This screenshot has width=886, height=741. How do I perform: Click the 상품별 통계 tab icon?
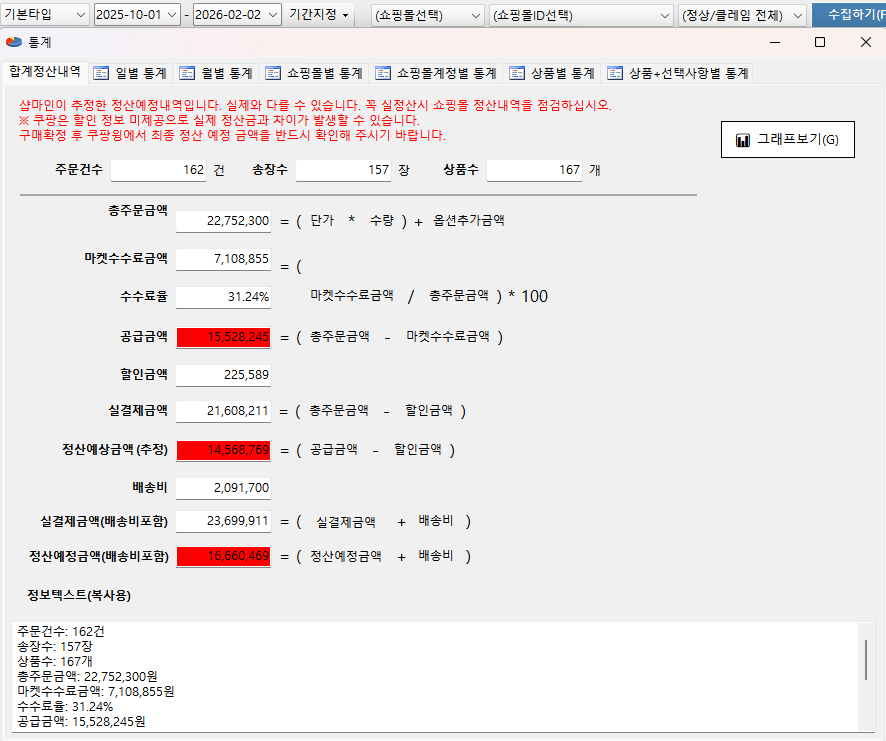click(517, 73)
